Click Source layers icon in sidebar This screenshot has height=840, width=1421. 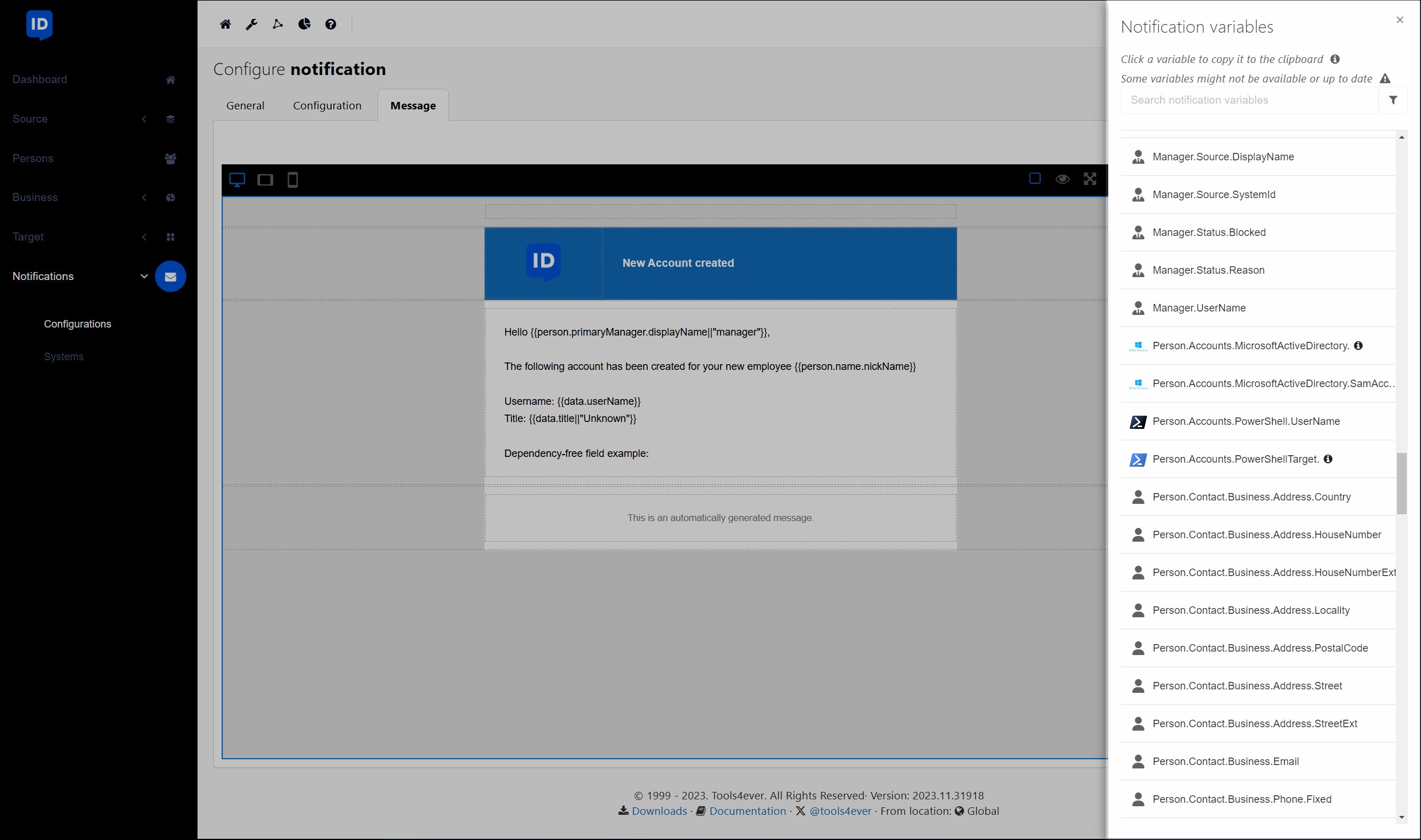171,119
